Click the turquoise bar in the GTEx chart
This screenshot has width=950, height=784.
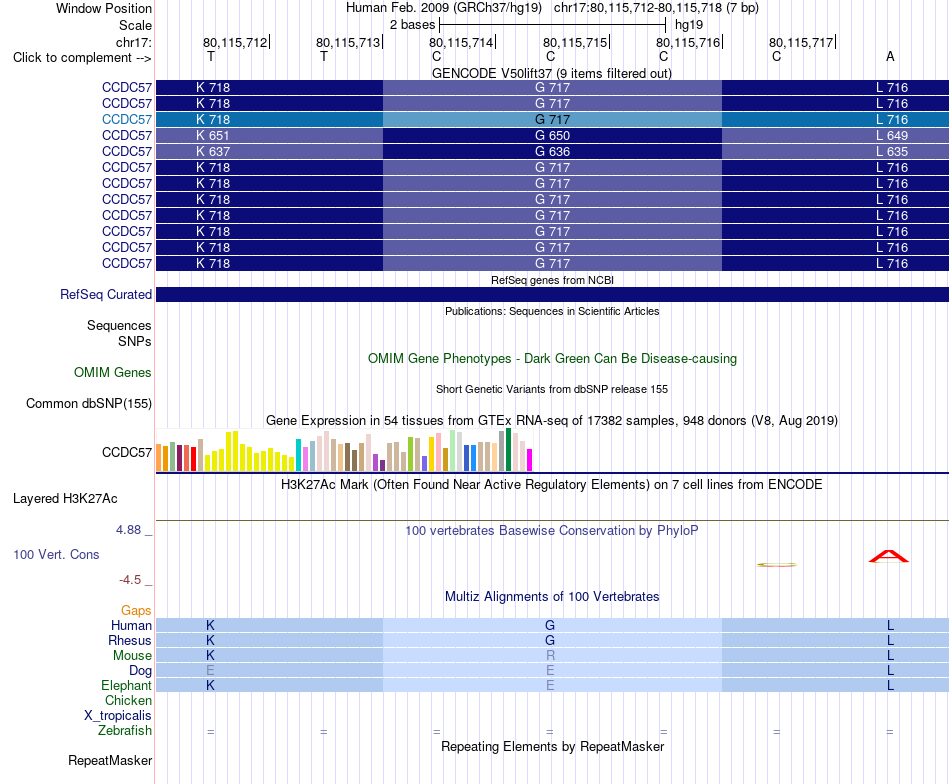point(298,455)
